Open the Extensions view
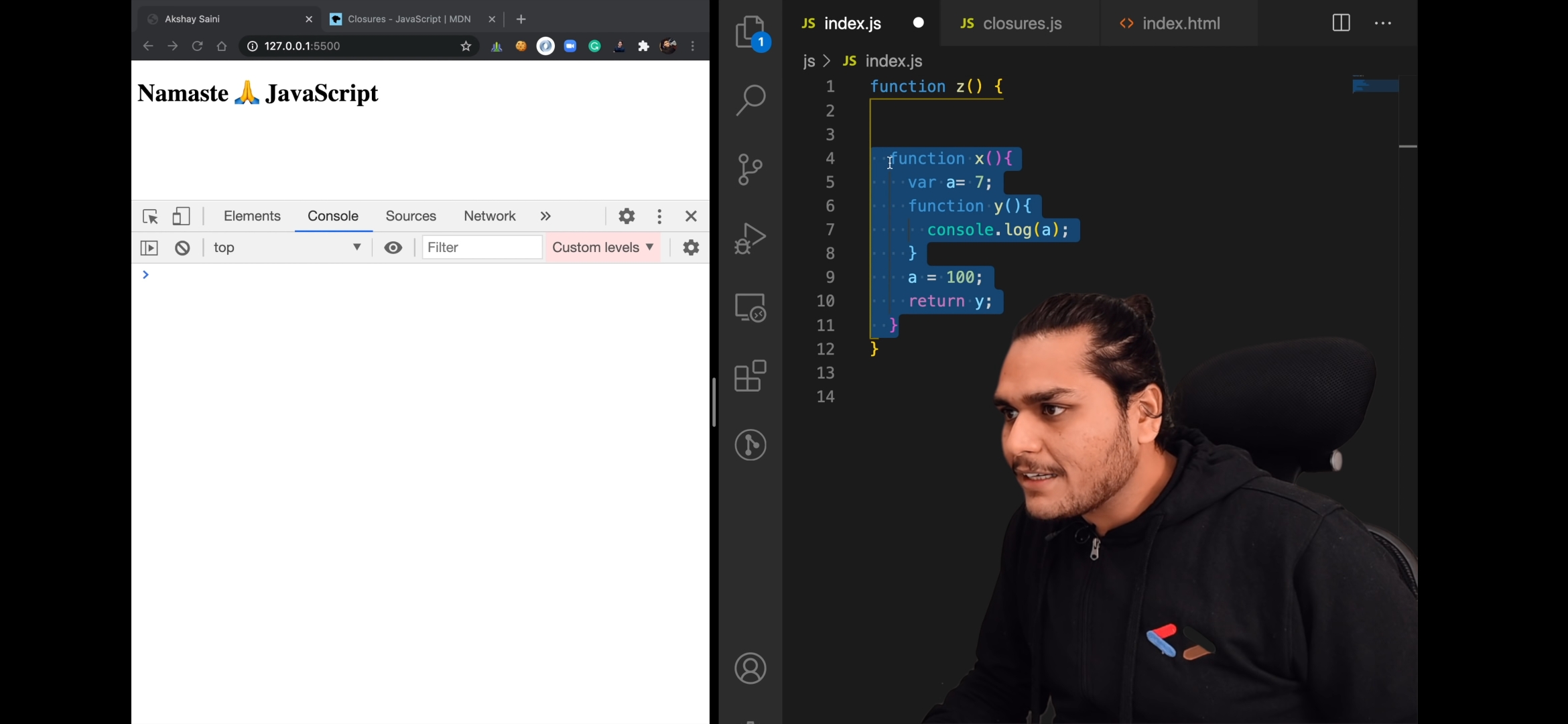Image resolution: width=1568 pixels, height=724 pixels. point(750,375)
